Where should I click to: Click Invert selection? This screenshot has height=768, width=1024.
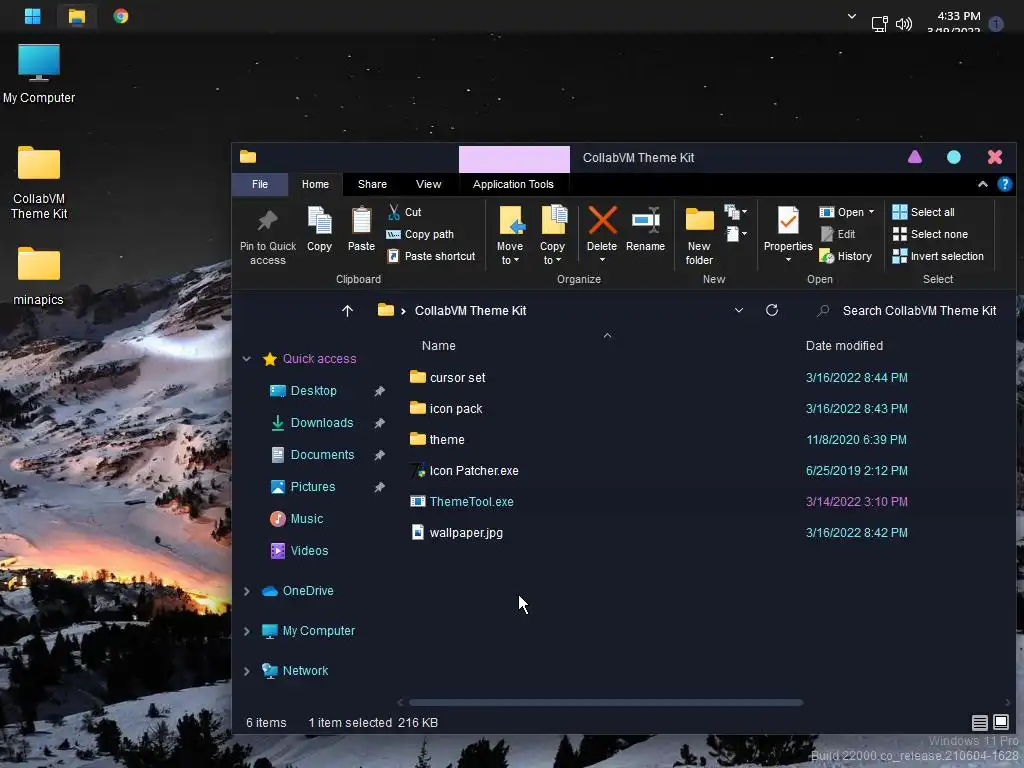tap(938, 256)
